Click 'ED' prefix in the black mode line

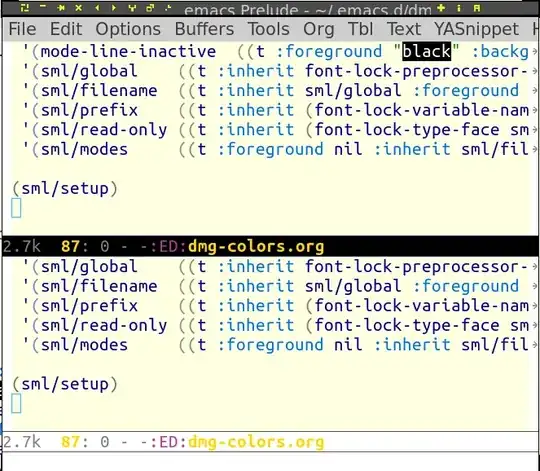(168, 247)
